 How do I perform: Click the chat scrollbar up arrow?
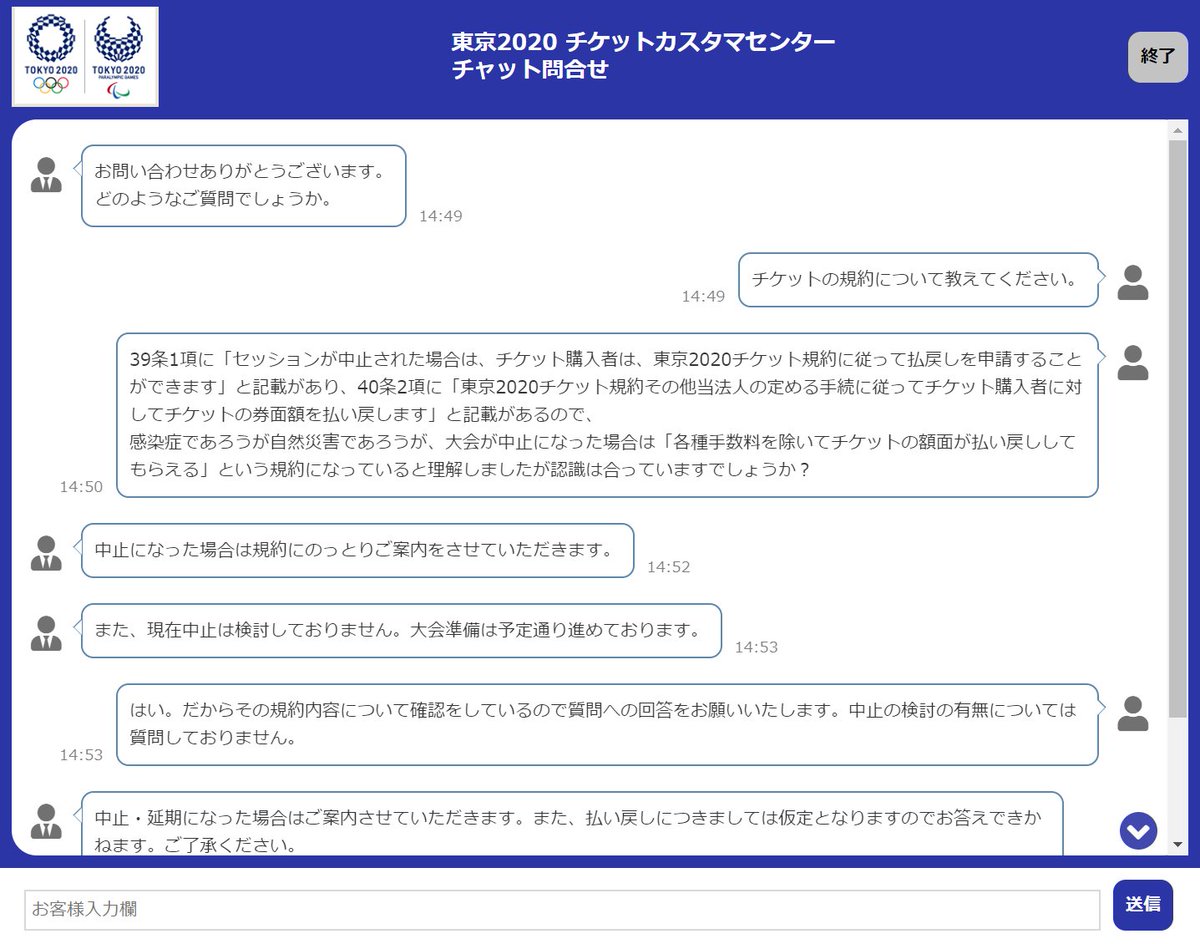[x=1178, y=131]
